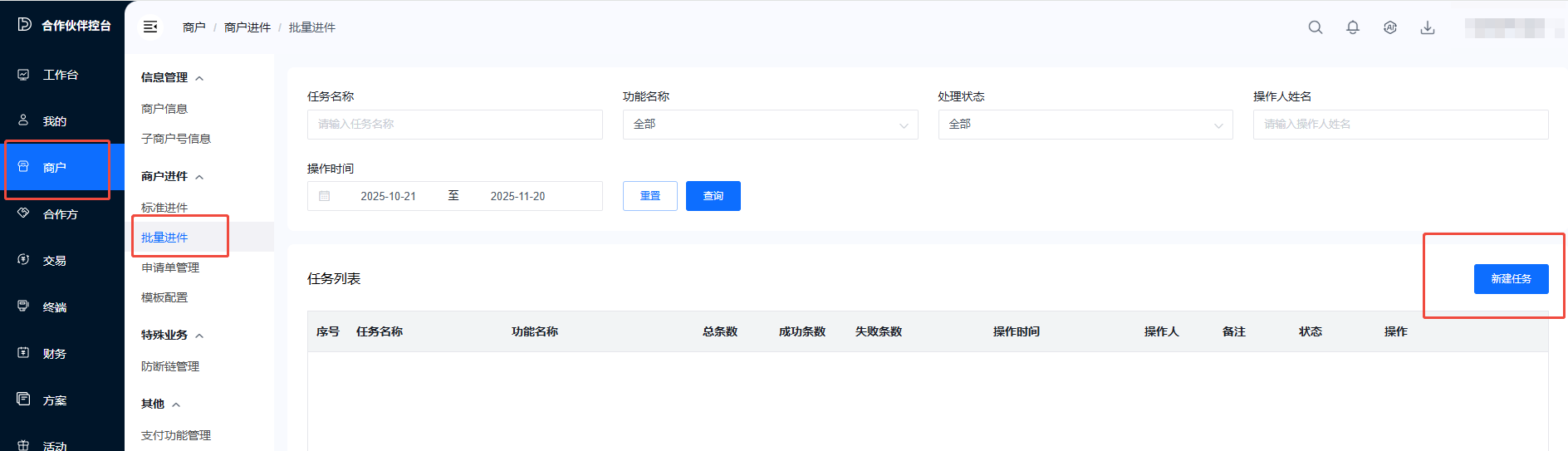Open notifications via the bell icon
Viewport: 1568px width, 451px height.
(x=1352, y=27)
